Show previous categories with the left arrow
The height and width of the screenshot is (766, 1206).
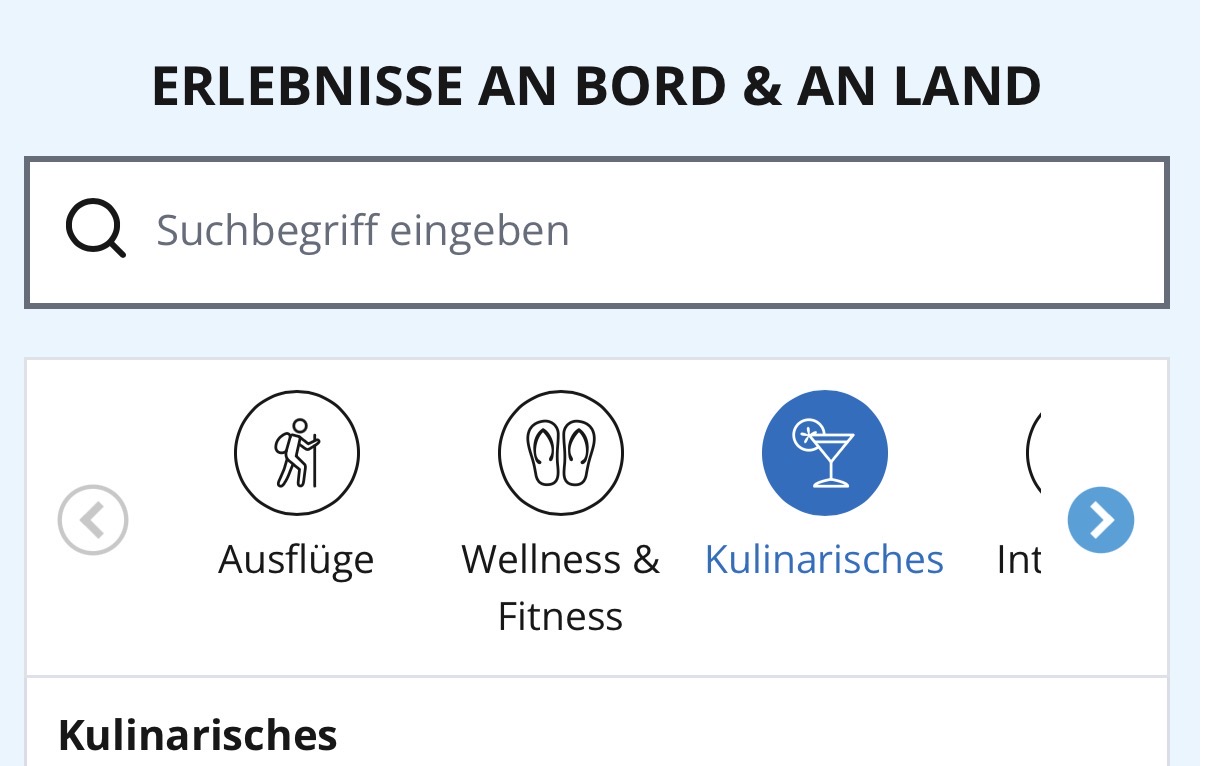point(93,520)
